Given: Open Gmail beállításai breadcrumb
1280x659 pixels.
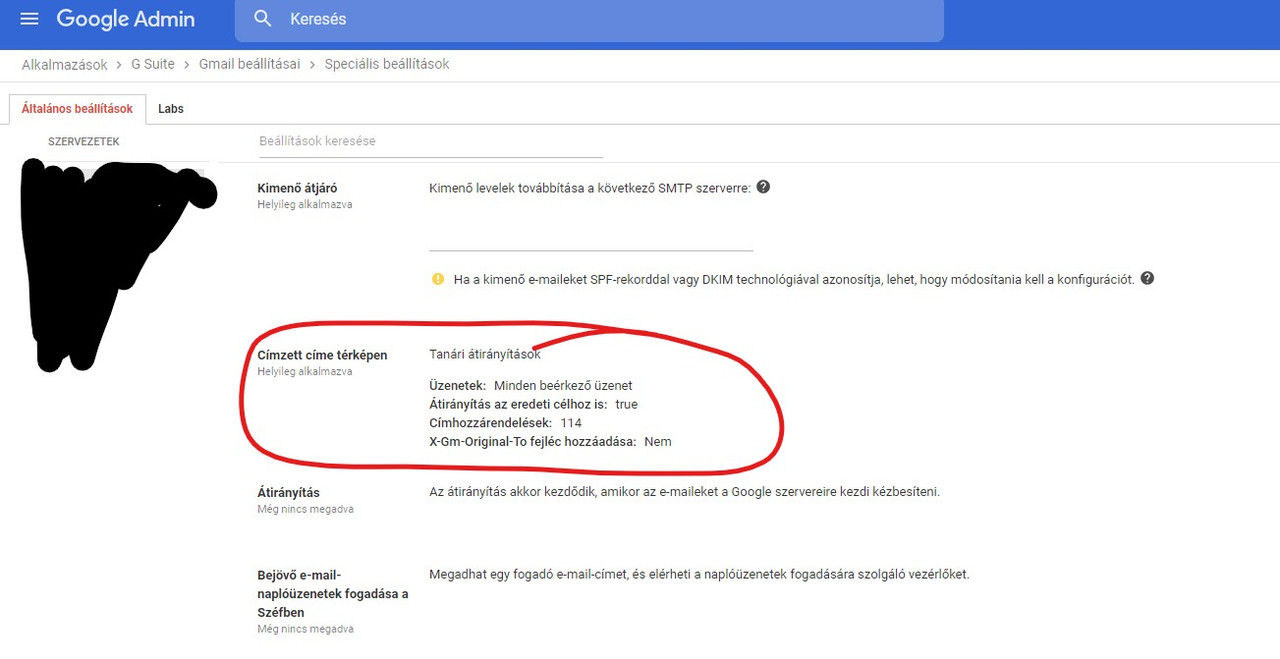Looking at the screenshot, I should click(x=249, y=64).
